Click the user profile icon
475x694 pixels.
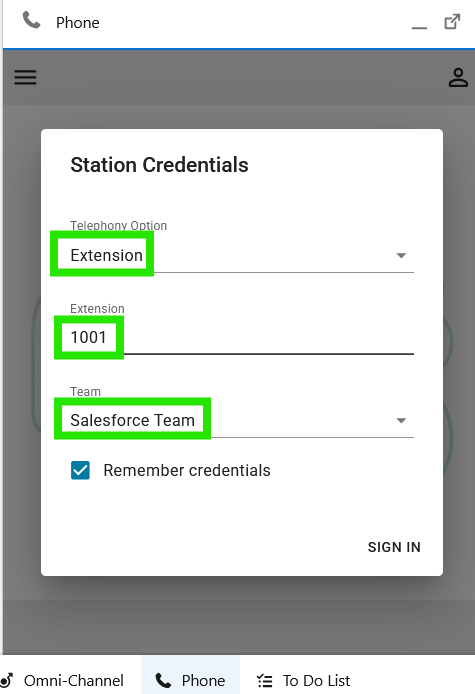pyautogui.click(x=458, y=77)
